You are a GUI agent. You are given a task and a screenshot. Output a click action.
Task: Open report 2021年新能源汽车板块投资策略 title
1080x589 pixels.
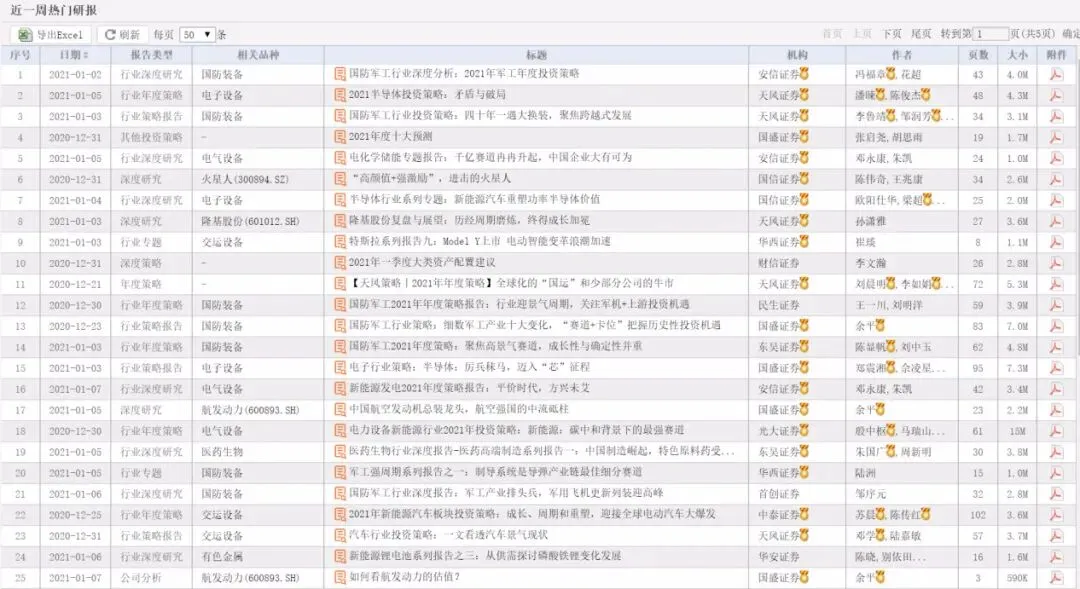click(532, 514)
